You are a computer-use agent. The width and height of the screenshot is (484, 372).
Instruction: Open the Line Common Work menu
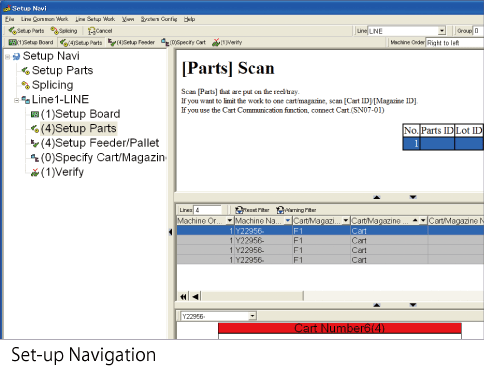[44, 19]
